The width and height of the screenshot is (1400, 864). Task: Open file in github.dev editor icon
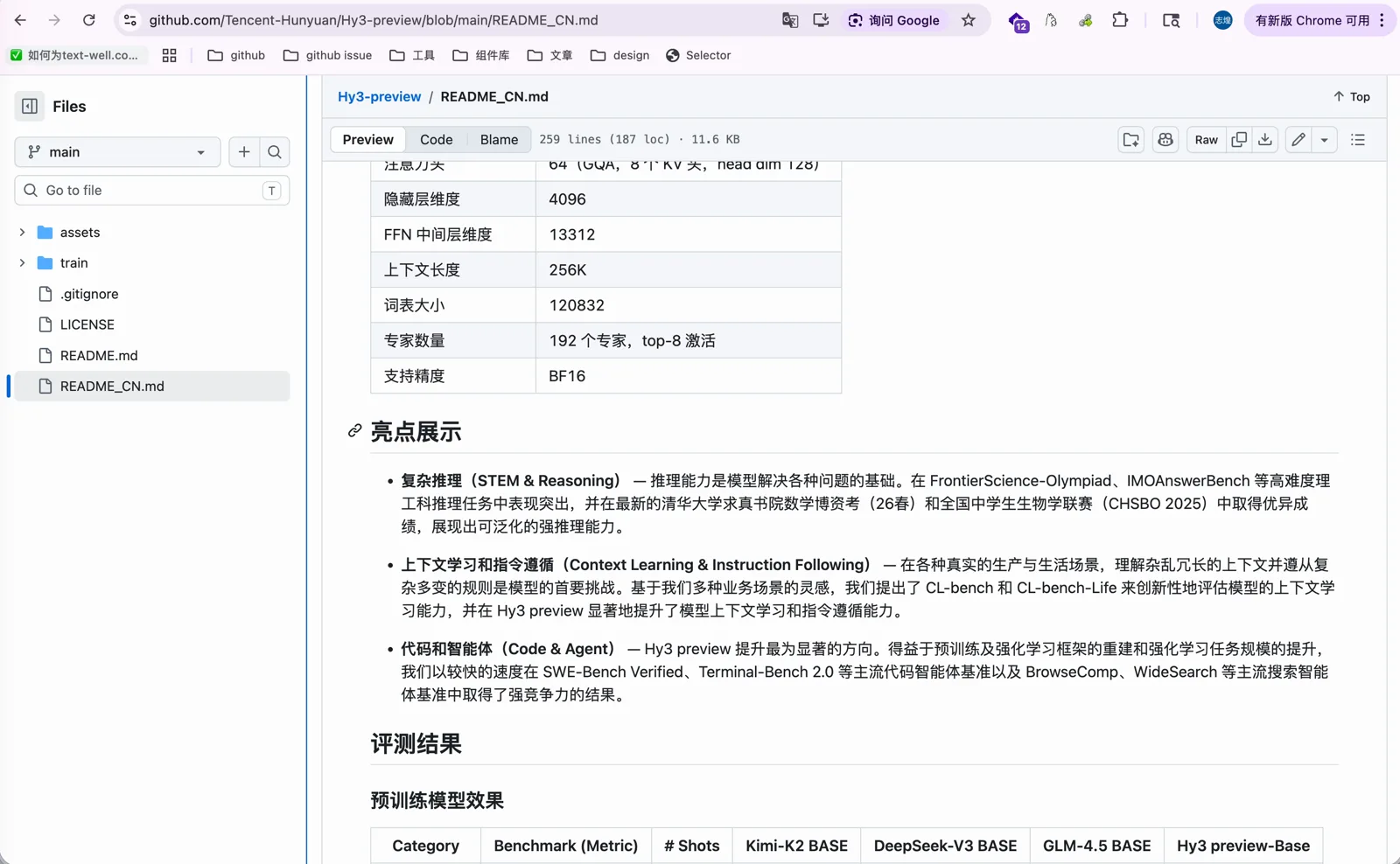[1131, 140]
